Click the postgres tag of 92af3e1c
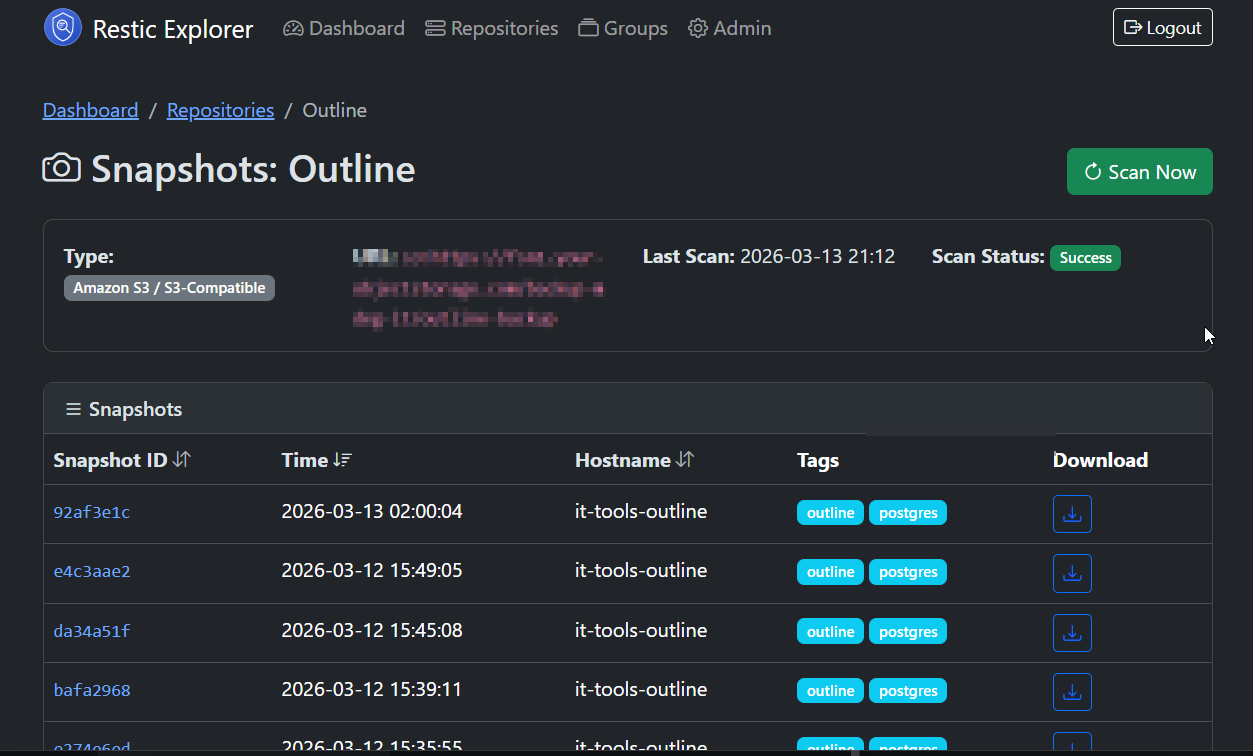This screenshot has height=756, width=1253. point(908,513)
